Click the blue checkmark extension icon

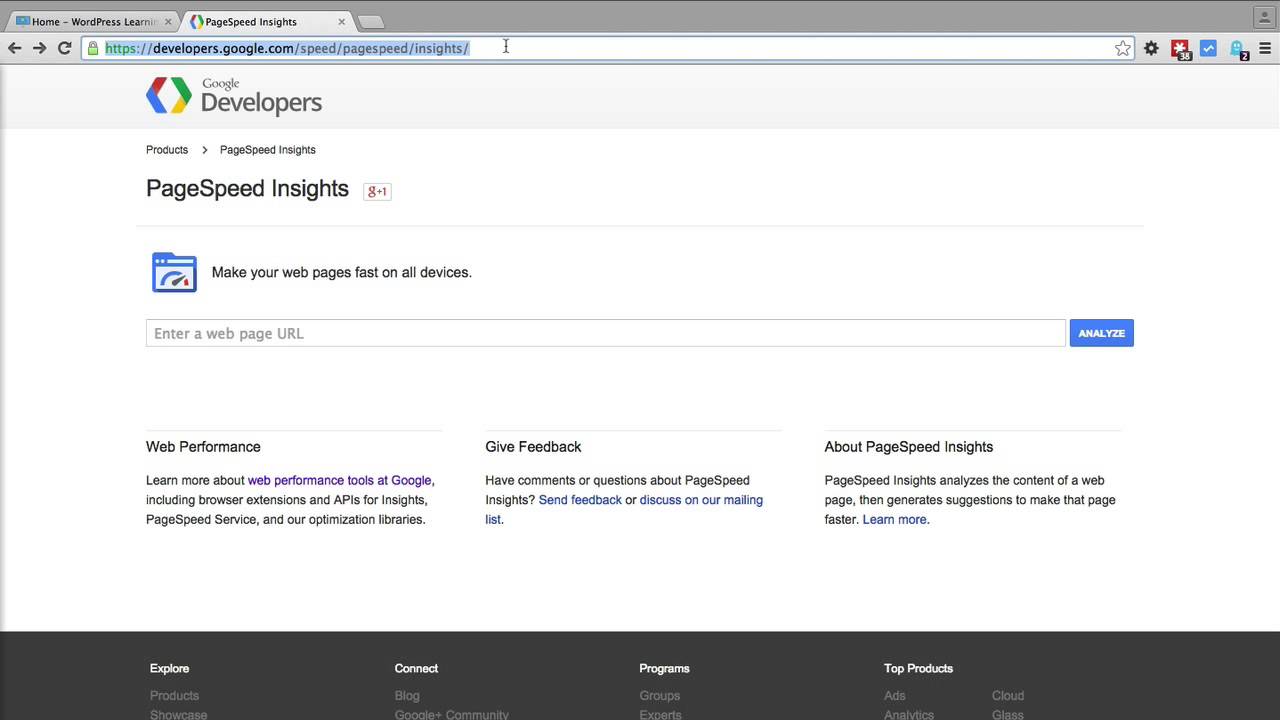tap(1208, 48)
